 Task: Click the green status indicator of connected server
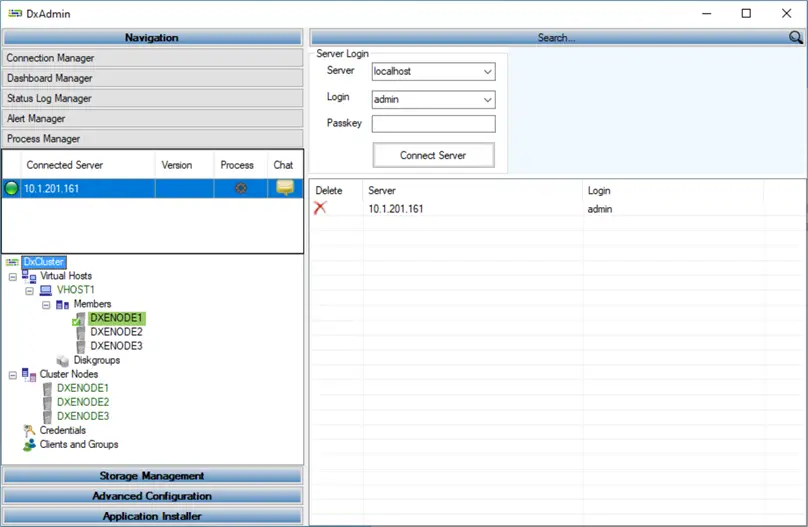pyautogui.click(x=11, y=189)
